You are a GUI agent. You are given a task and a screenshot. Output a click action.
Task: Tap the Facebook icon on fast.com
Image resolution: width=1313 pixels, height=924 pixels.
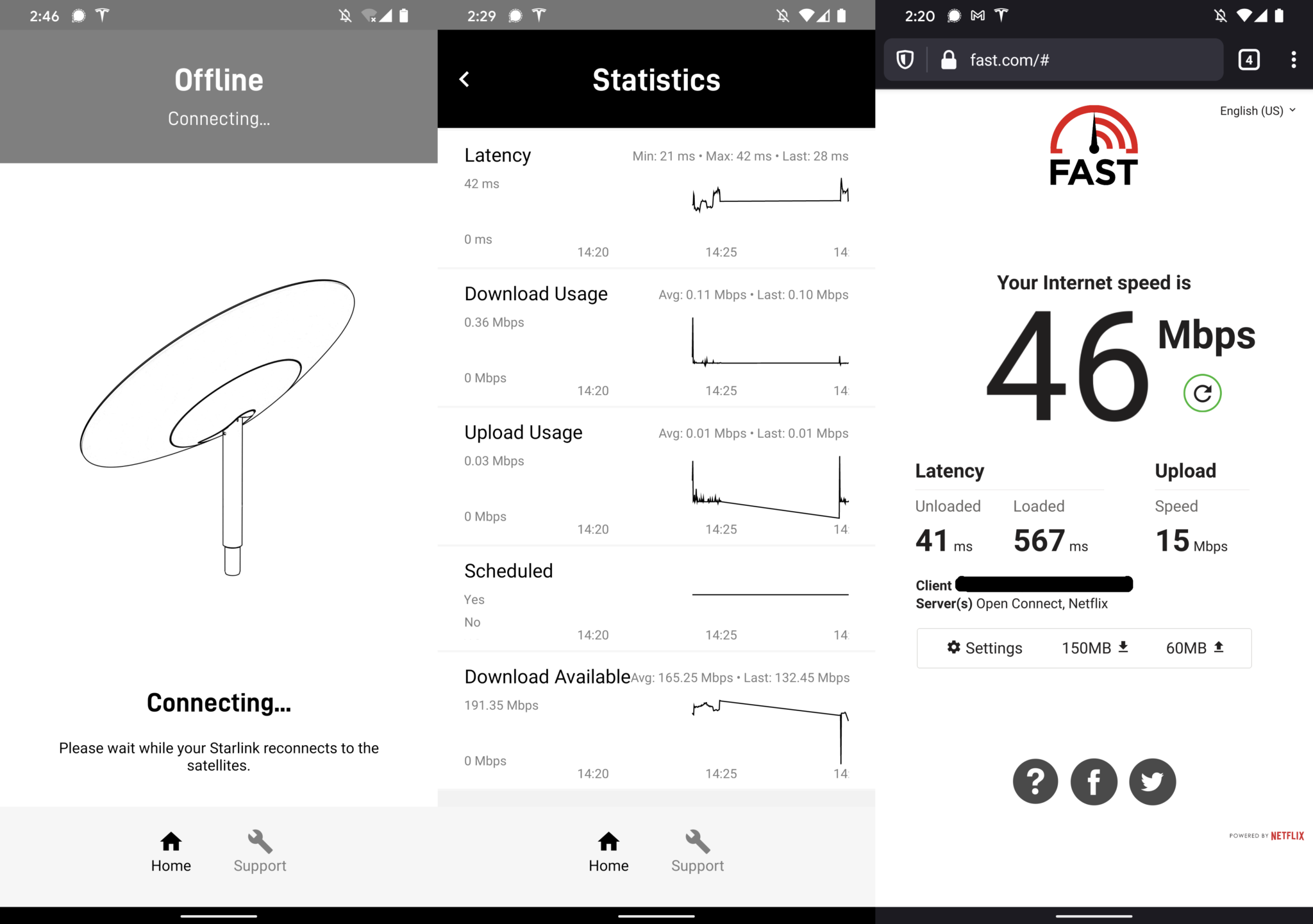(1093, 782)
